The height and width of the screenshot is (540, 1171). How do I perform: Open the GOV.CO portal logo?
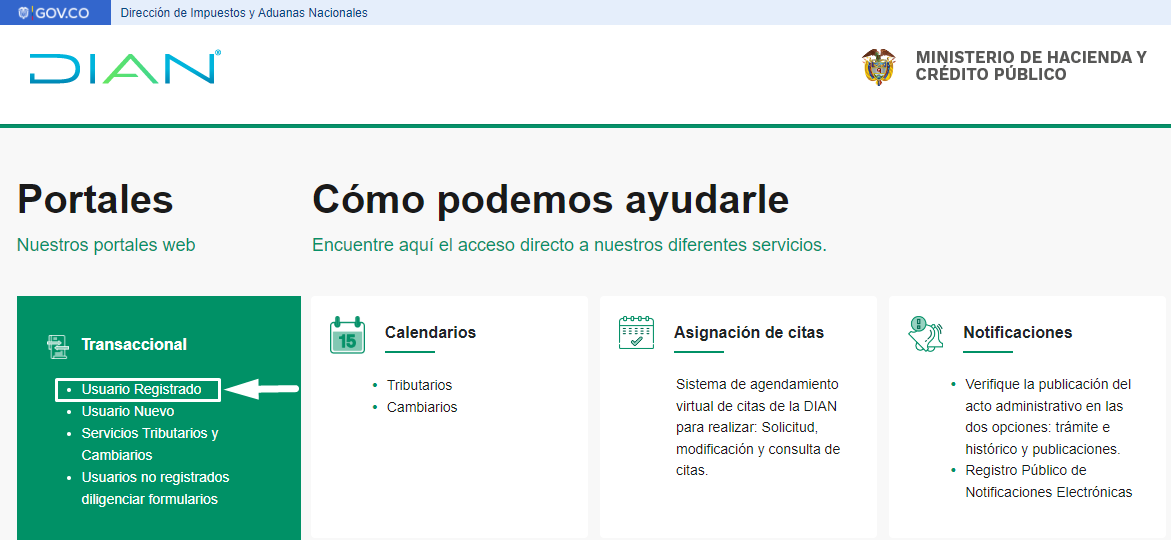53,13
